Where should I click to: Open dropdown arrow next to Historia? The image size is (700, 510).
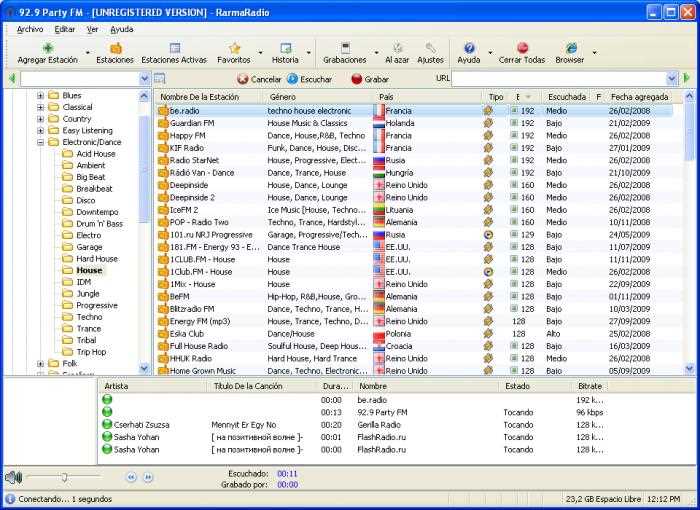point(308,53)
